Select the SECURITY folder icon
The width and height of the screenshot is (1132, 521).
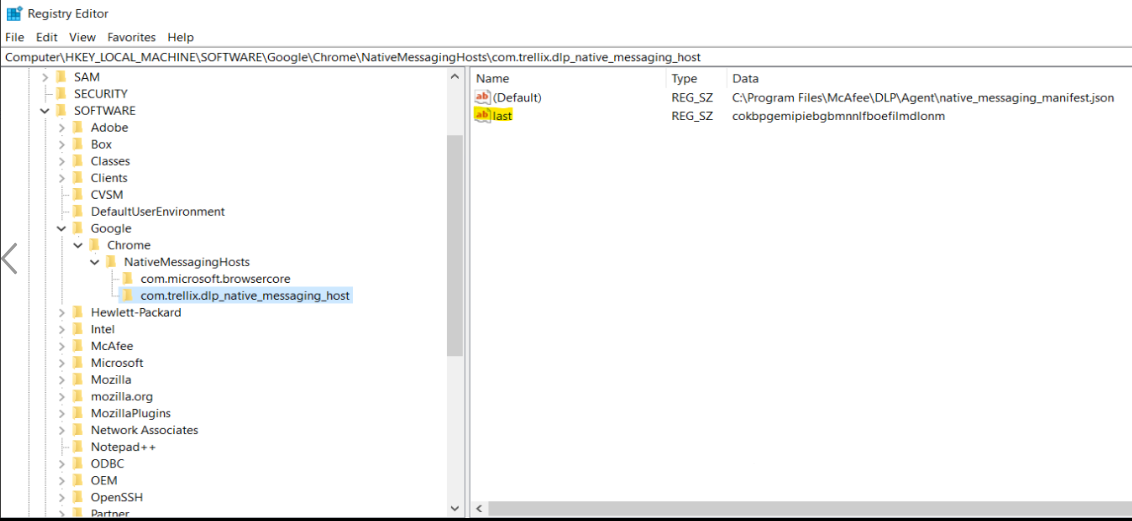pyautogui.click(x=61, y=93)
